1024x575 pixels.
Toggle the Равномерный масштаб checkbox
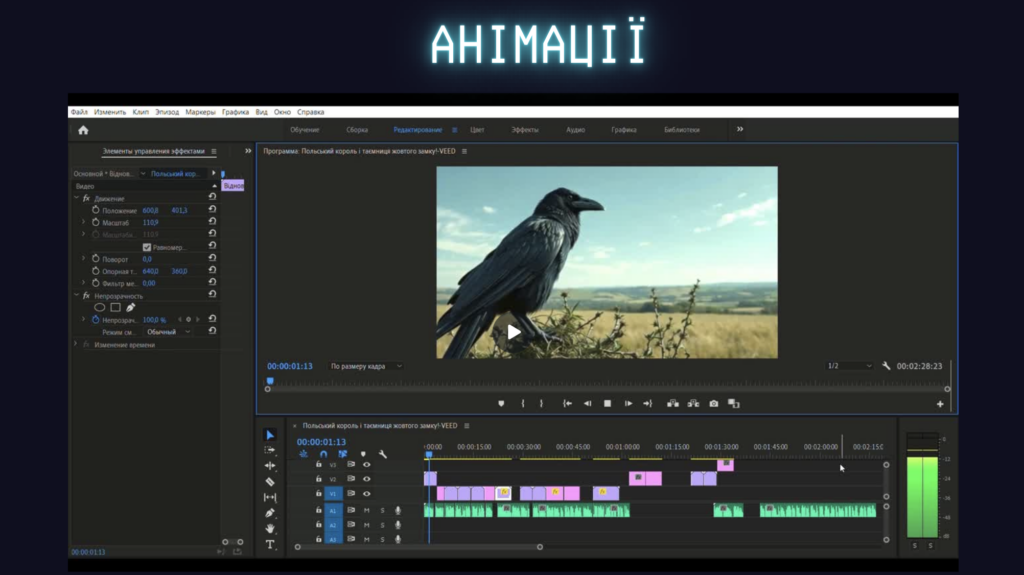point(147,247)
